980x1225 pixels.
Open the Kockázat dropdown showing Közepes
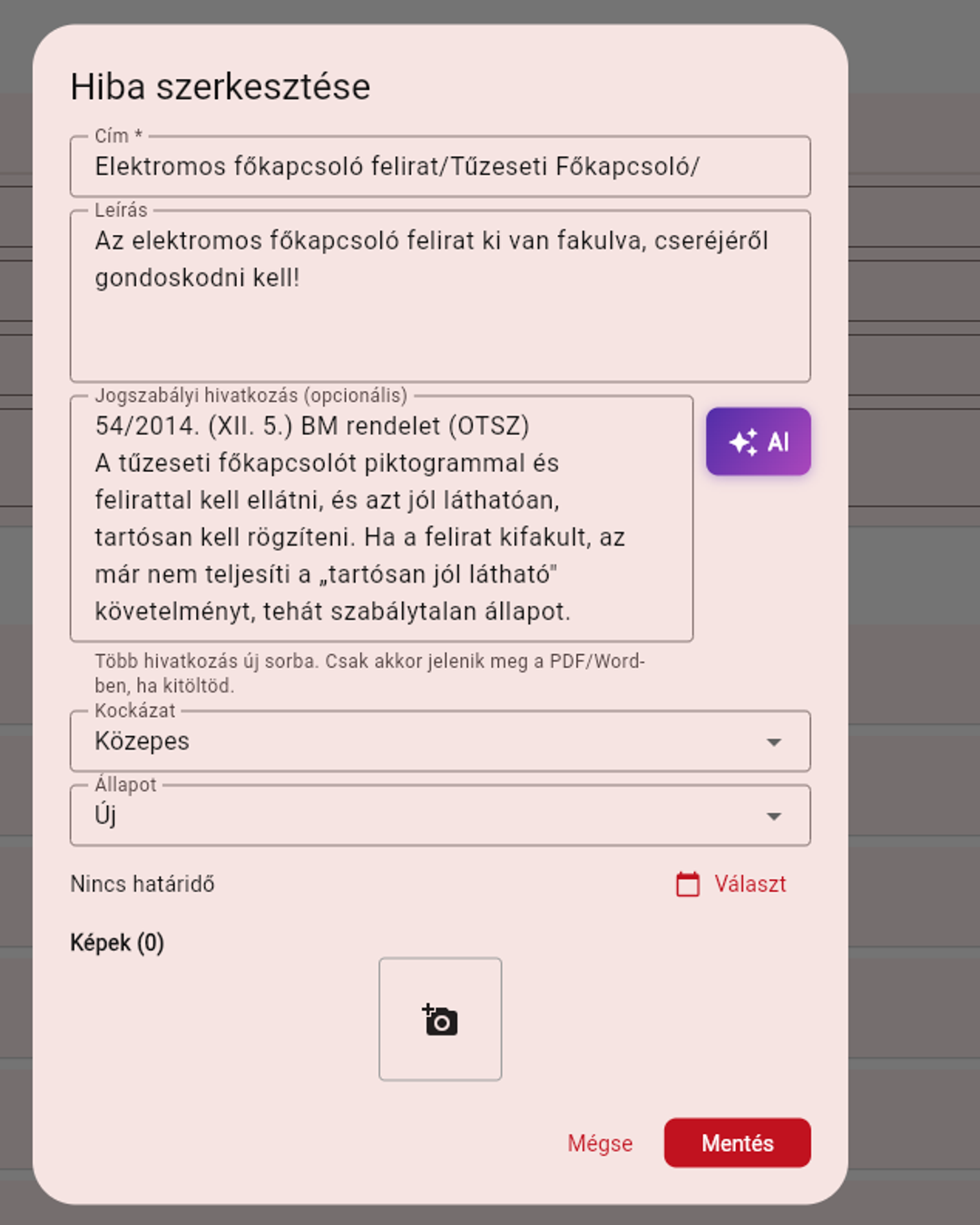tap(440, 741)
